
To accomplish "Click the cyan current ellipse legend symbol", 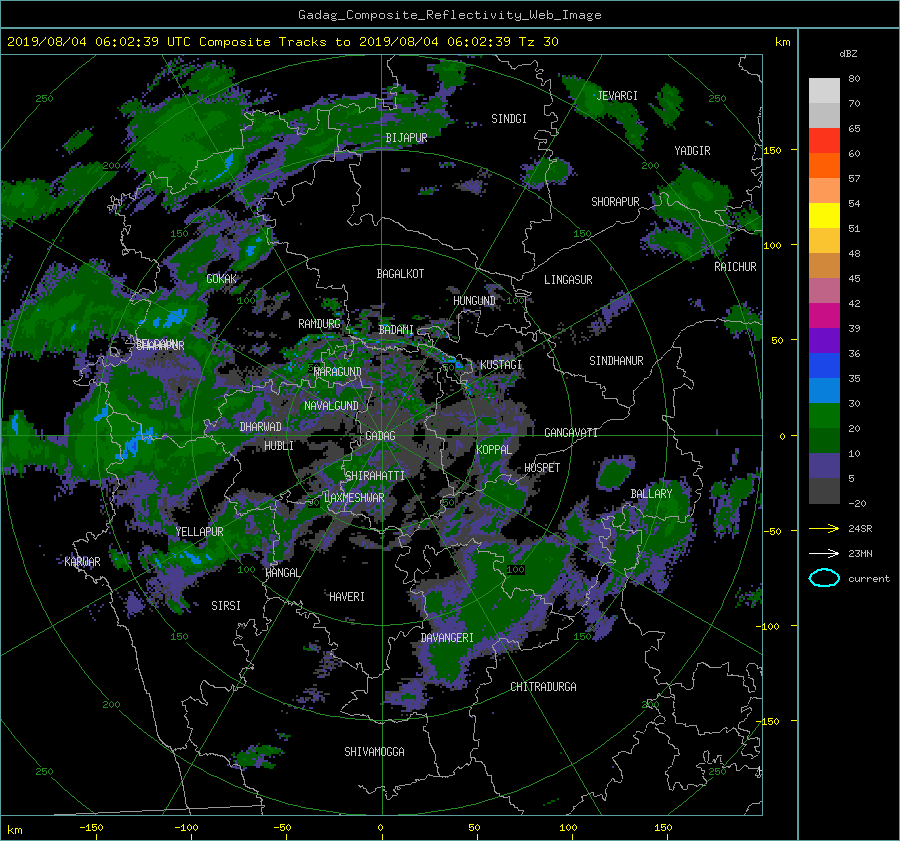I will coord(824,578).
